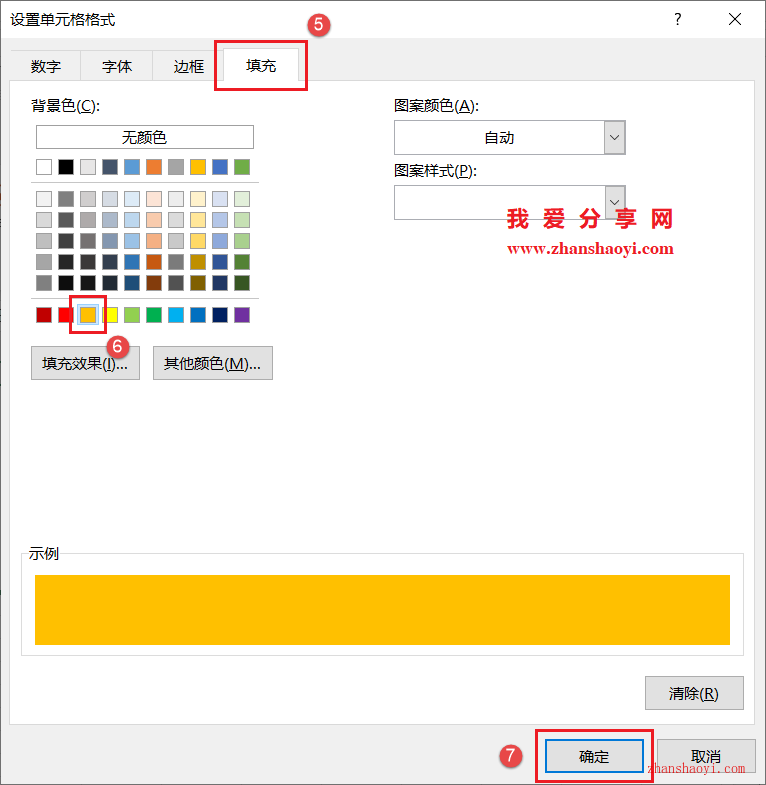Screen dimensions: 766x785
Task: Pick light gray swatch in theme row
Action: pyautogui.click(x=88, y=167)
